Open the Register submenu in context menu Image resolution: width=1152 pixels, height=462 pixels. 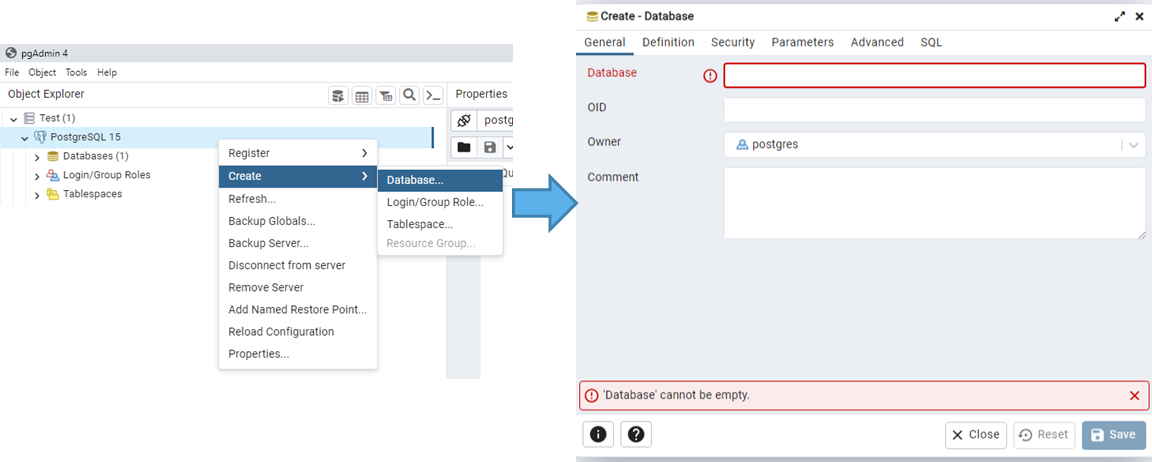[x=298, y=153]
